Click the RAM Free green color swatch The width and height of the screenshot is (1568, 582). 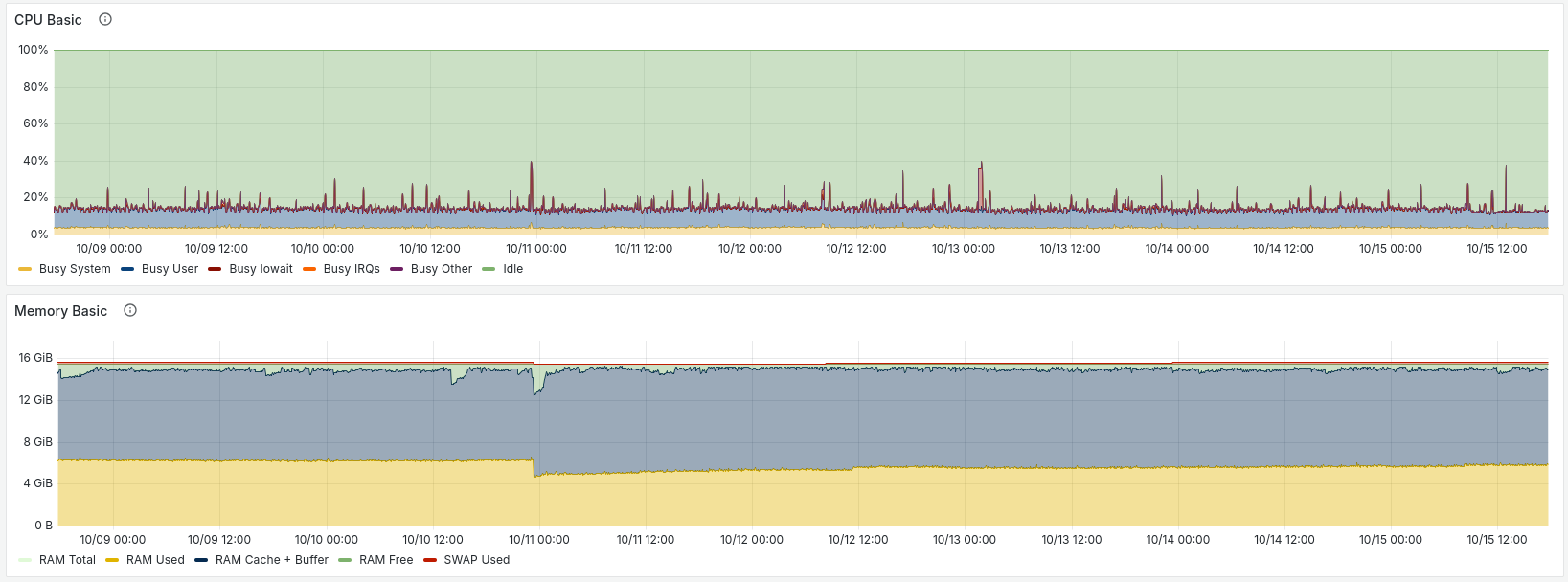pos(345,560)
